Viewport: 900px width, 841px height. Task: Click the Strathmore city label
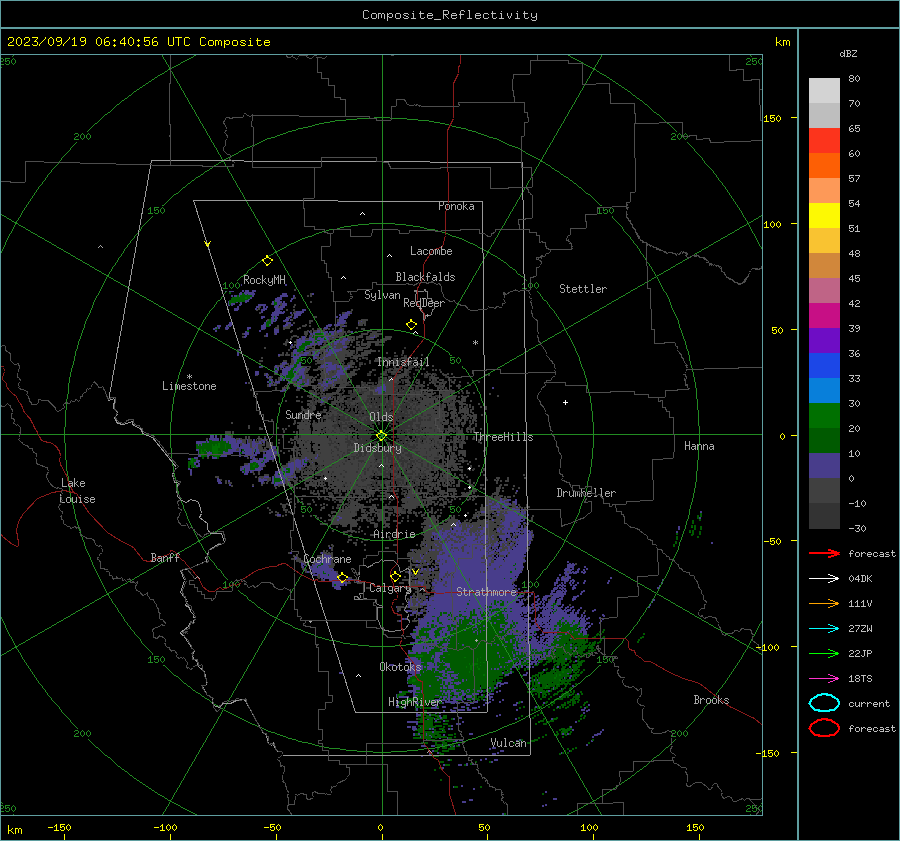tap(486, 591)
